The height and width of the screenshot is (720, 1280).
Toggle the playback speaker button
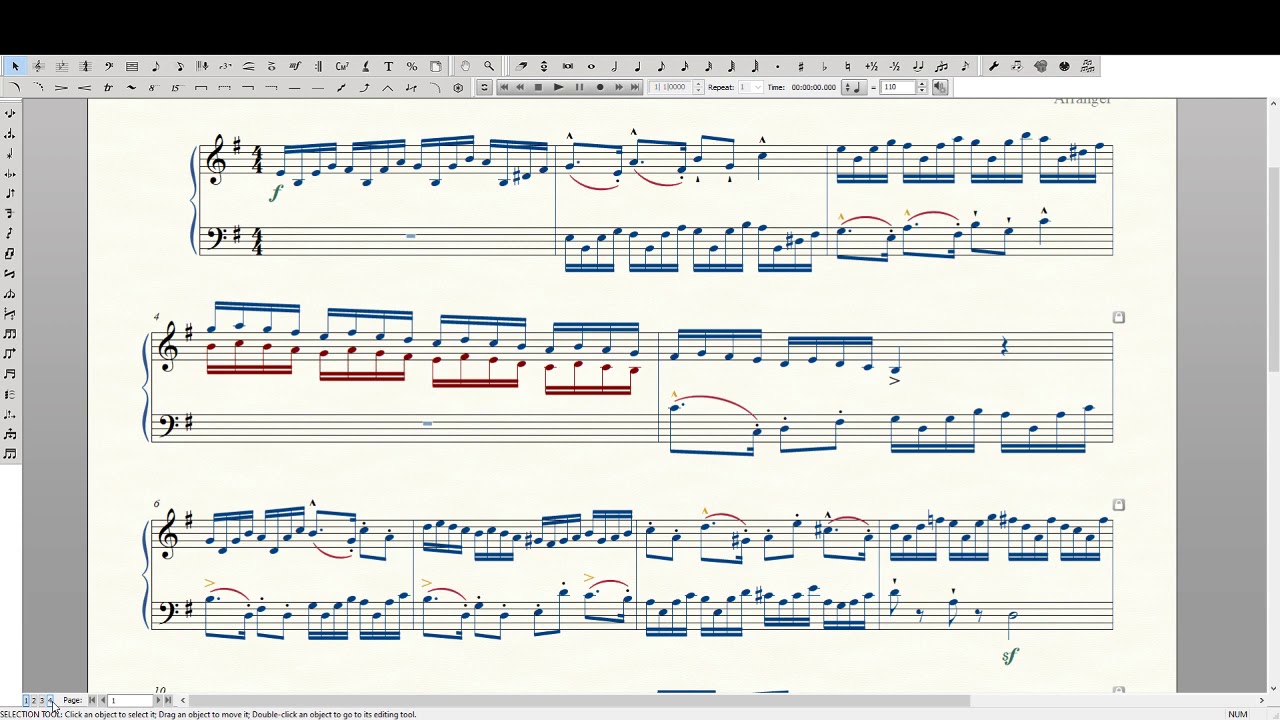(940, 87)
